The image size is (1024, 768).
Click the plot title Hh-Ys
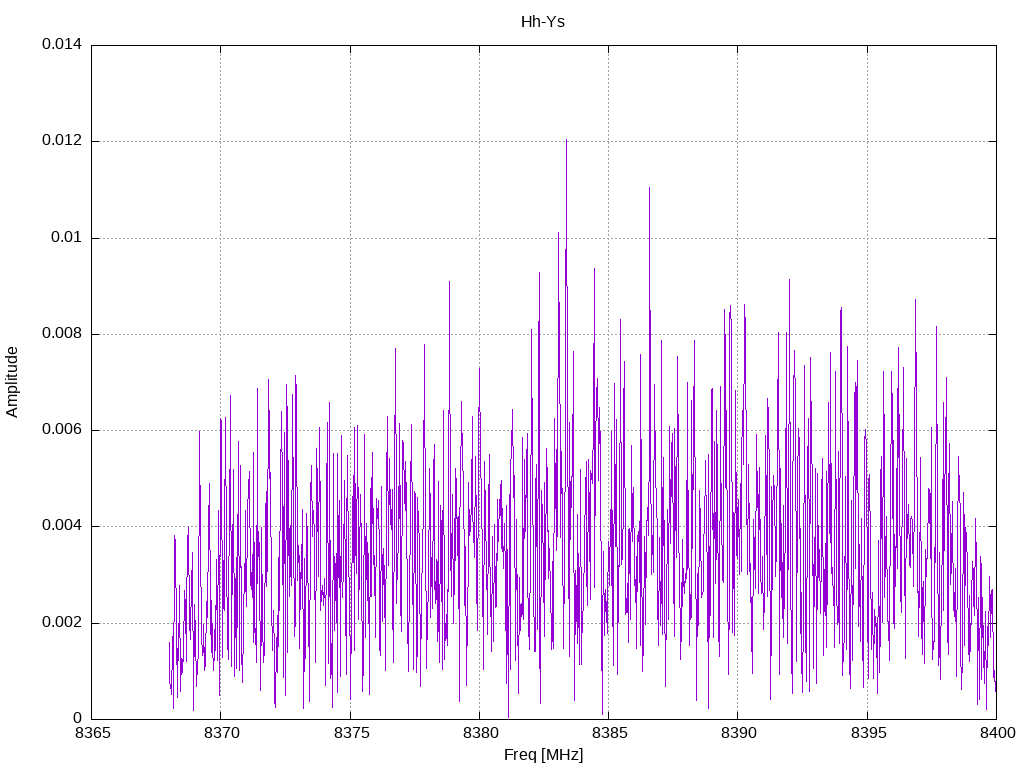pyautogui.click(x=542, y=21)
